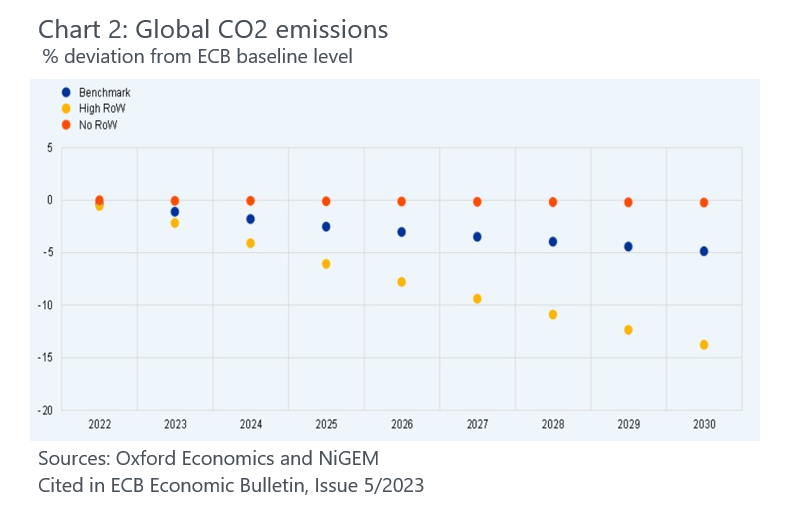Click the 2030 x-axis label

[704, 425]
